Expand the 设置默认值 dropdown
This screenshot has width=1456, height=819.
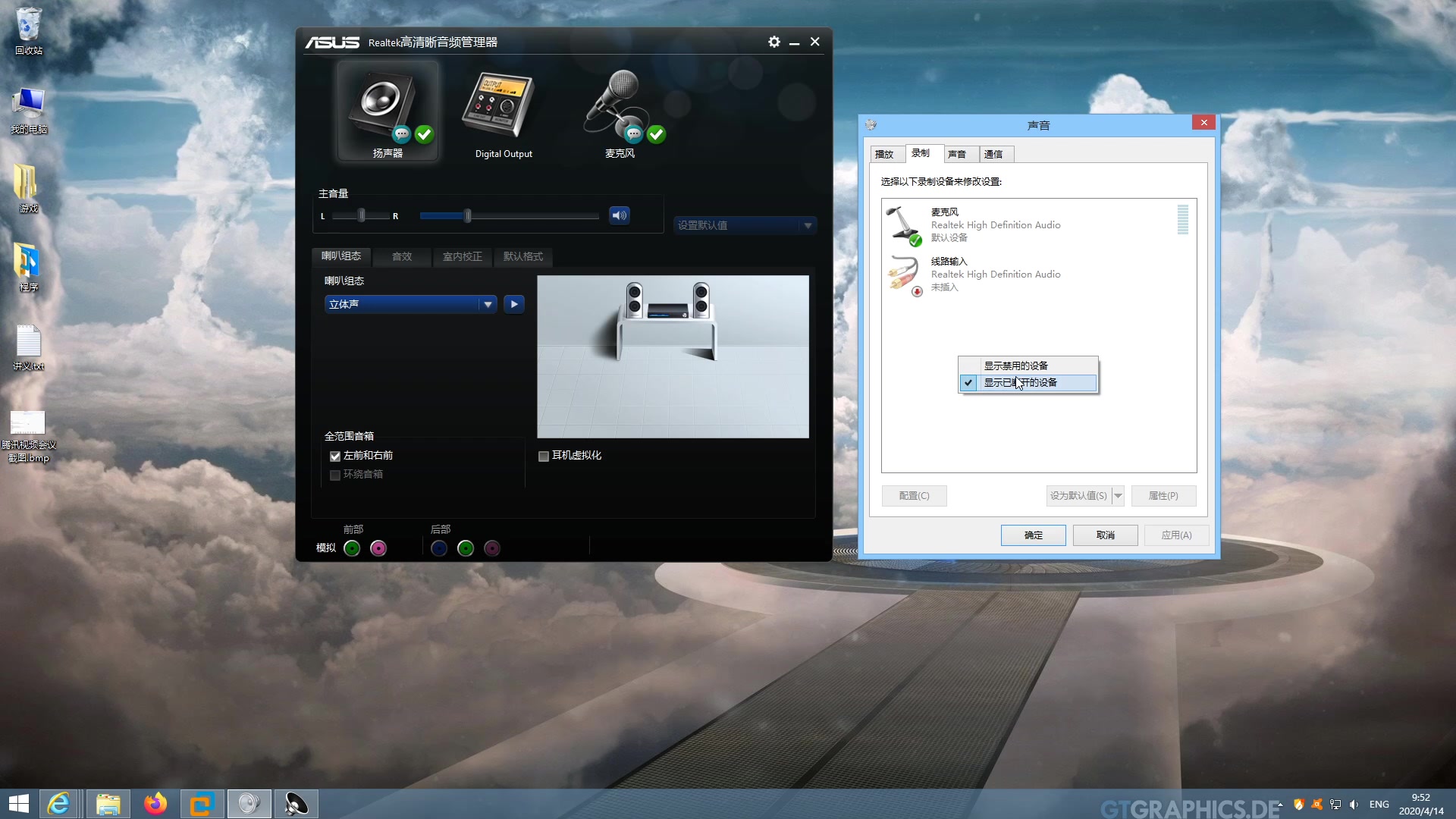click(745, 225)
